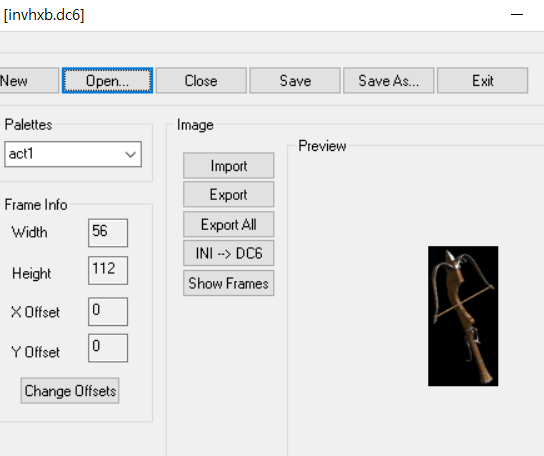Screen dimensions: 544x456
Task: Click the New button
Action: coord(29,81)
